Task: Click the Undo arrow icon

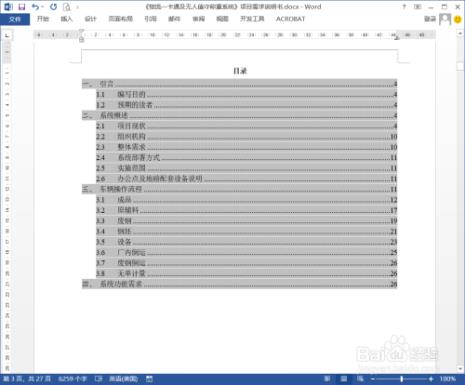Action: point(35,7)
